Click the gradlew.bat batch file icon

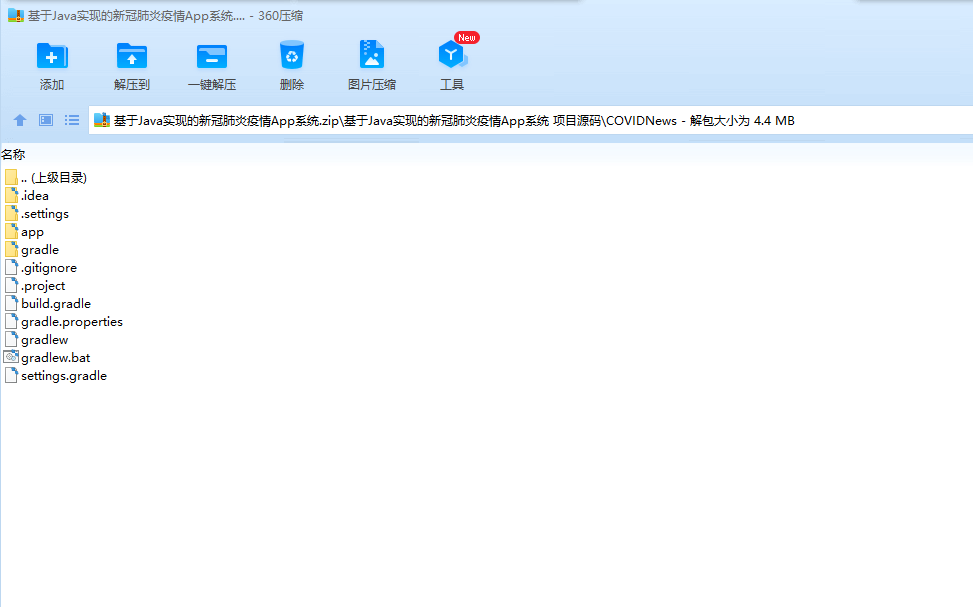tap(11, 357)
